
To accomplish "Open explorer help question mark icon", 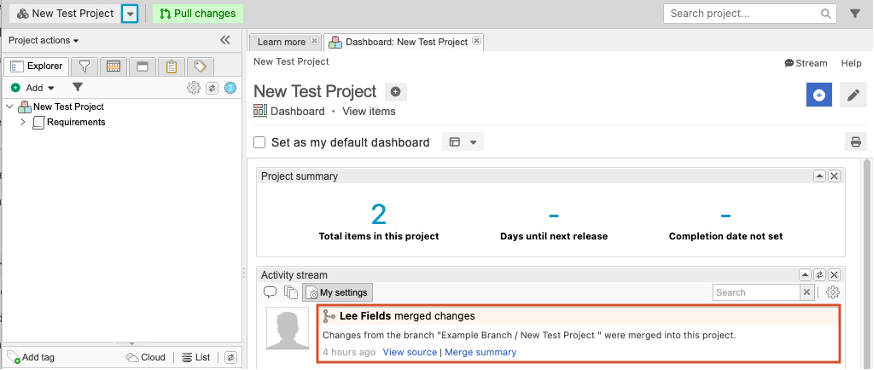I will click(x=230, y=88).
